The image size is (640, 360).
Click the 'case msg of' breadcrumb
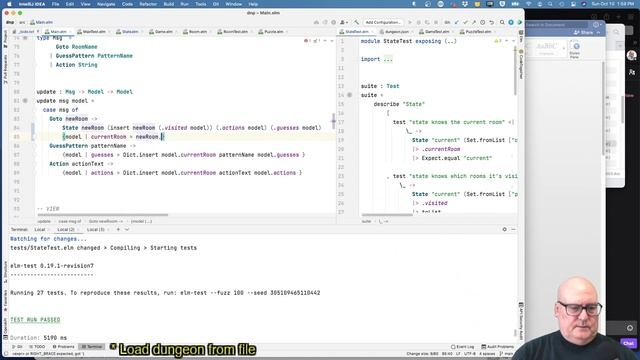tap(69, 221)
